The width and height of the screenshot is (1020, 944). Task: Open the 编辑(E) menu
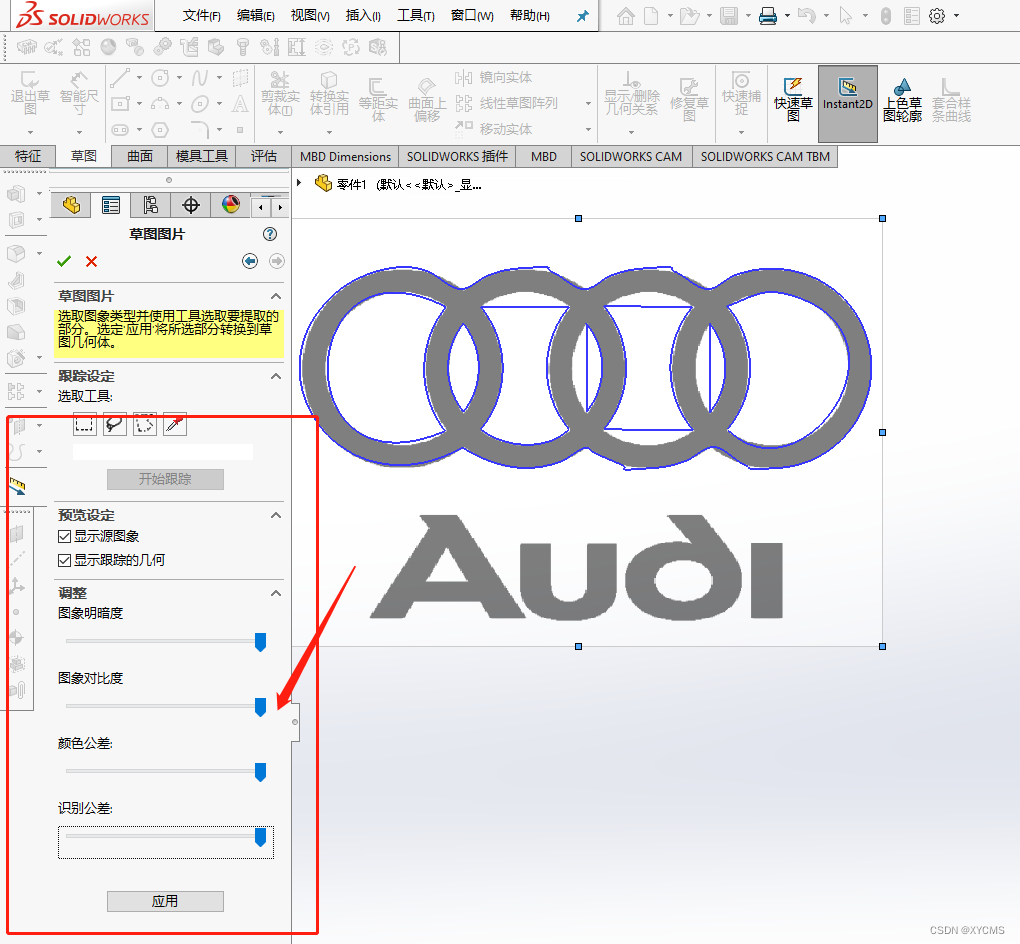256,16
